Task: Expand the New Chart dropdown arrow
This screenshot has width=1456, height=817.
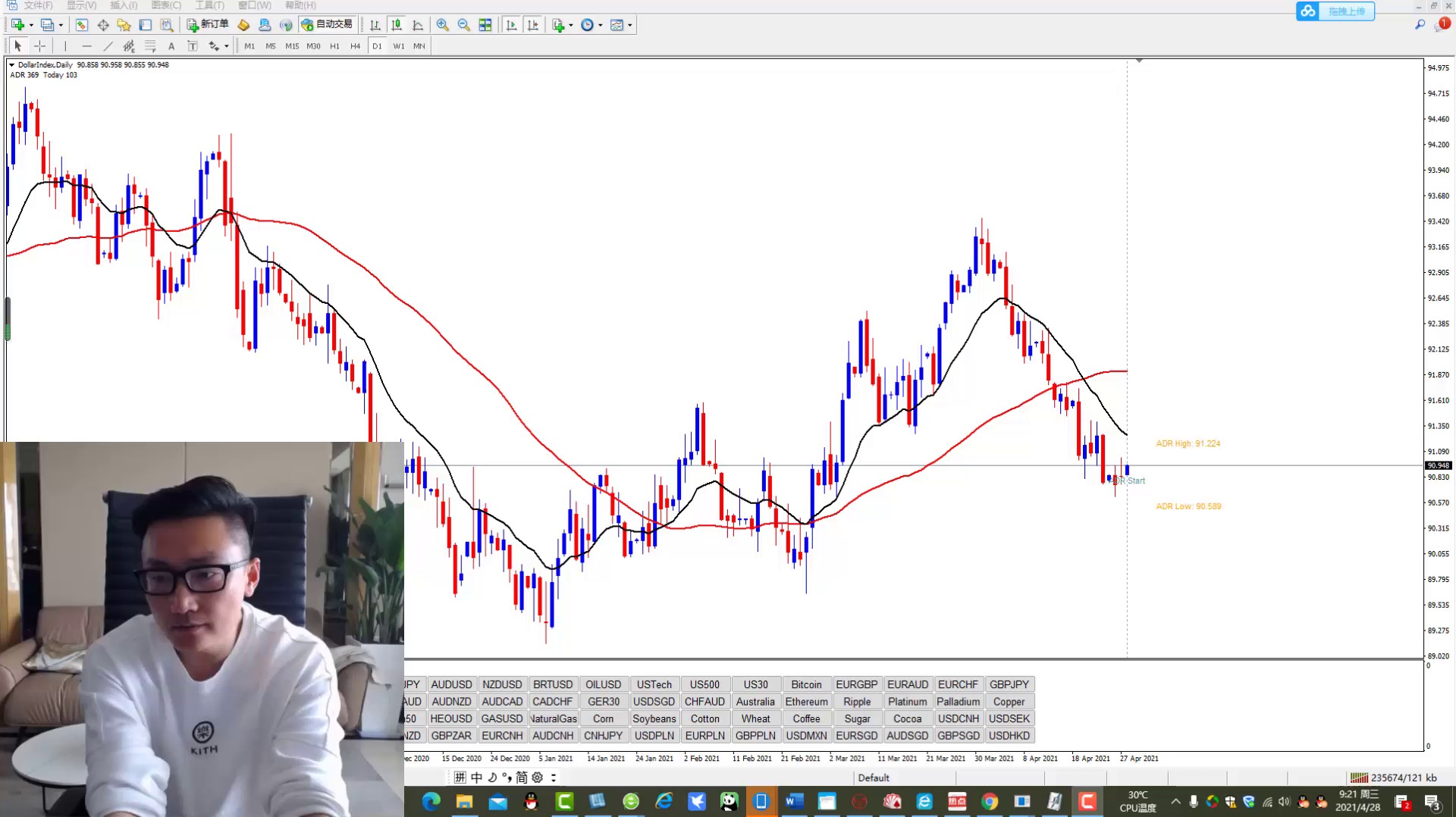Action: 31,25
